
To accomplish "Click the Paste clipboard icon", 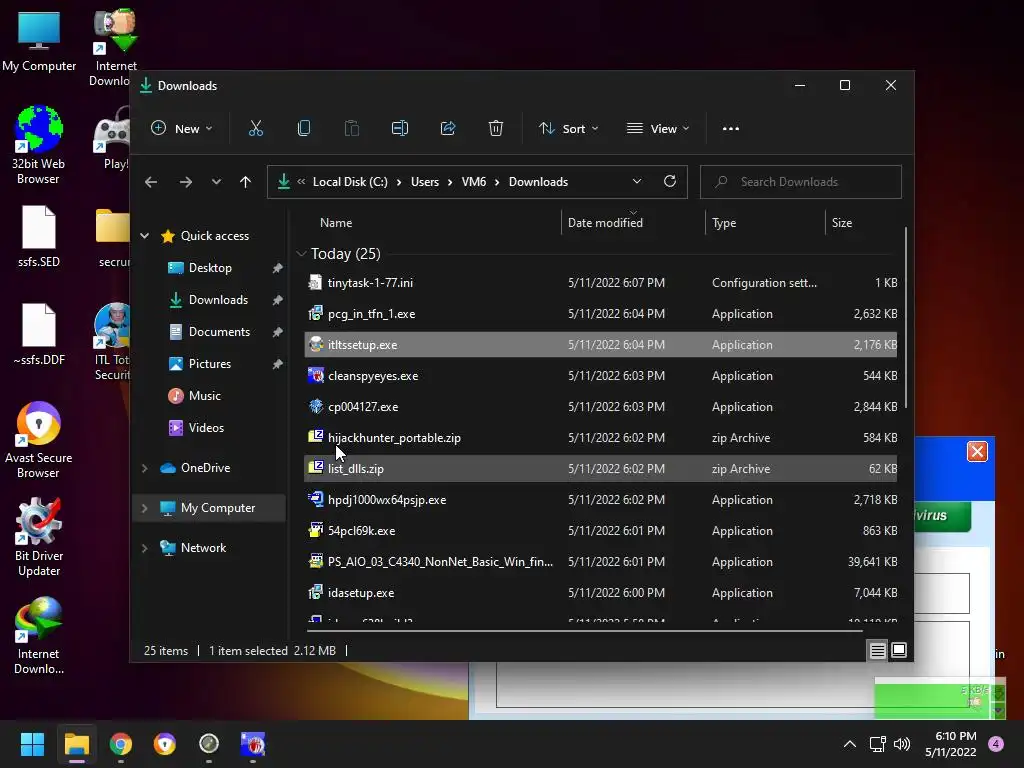I will coord(351,129).
